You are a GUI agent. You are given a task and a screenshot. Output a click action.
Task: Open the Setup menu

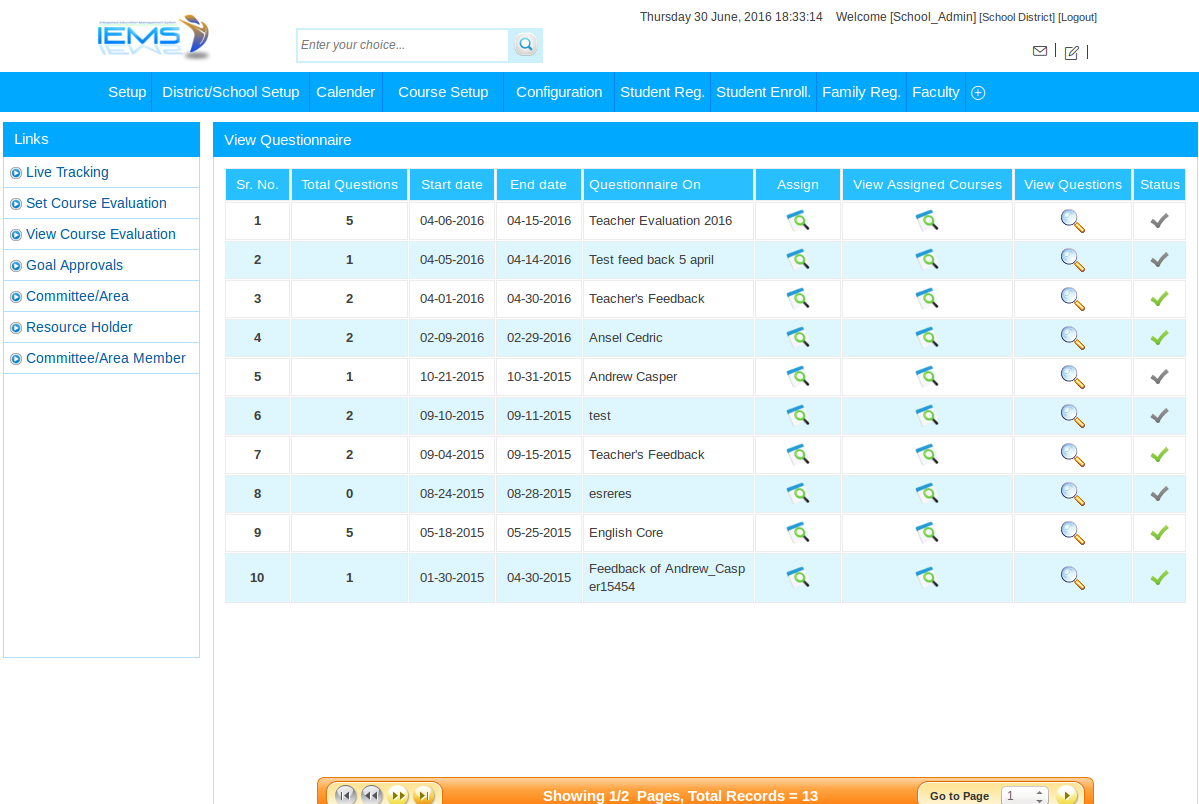[127, 93]
